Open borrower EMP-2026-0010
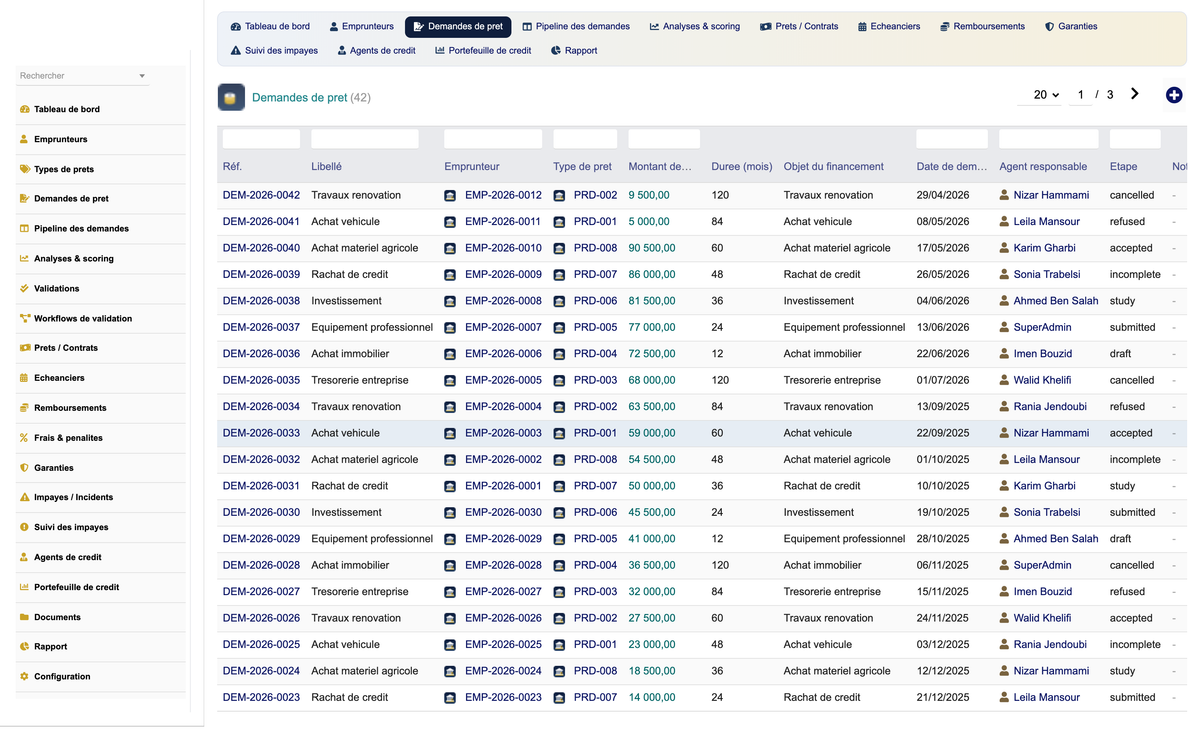The width and height of the screenshot is (1200, 743). (x=503, y=248)
